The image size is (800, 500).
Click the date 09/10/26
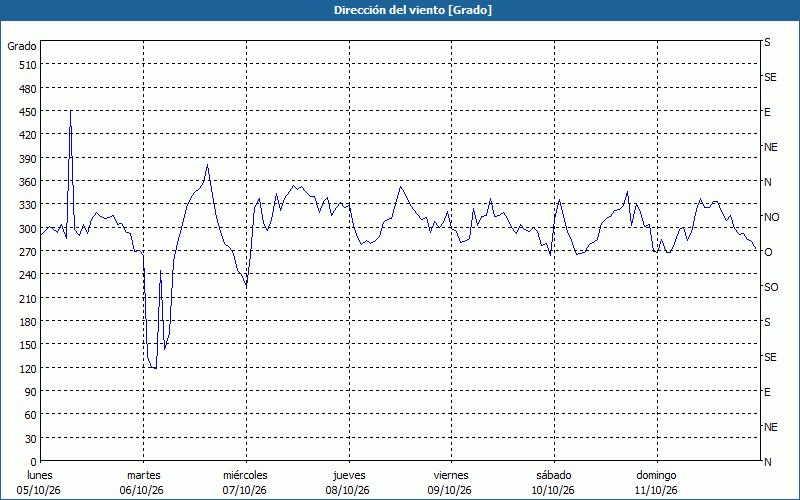449,490
